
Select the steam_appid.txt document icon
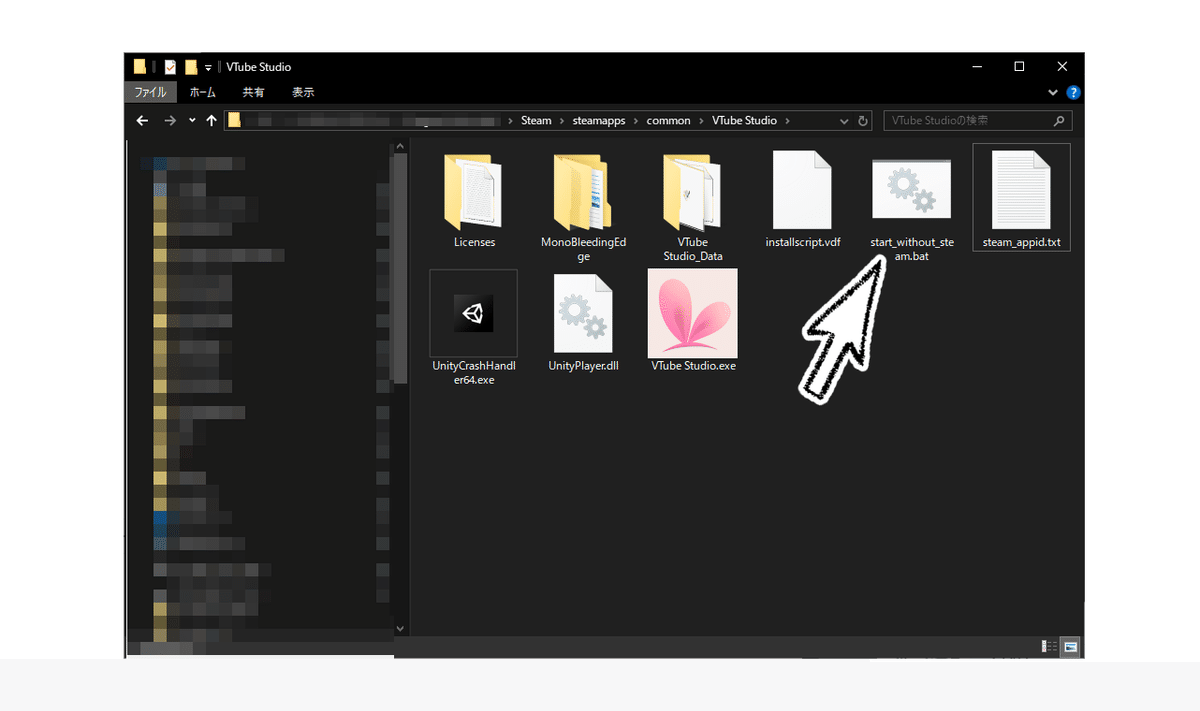tap(1021, 190)
